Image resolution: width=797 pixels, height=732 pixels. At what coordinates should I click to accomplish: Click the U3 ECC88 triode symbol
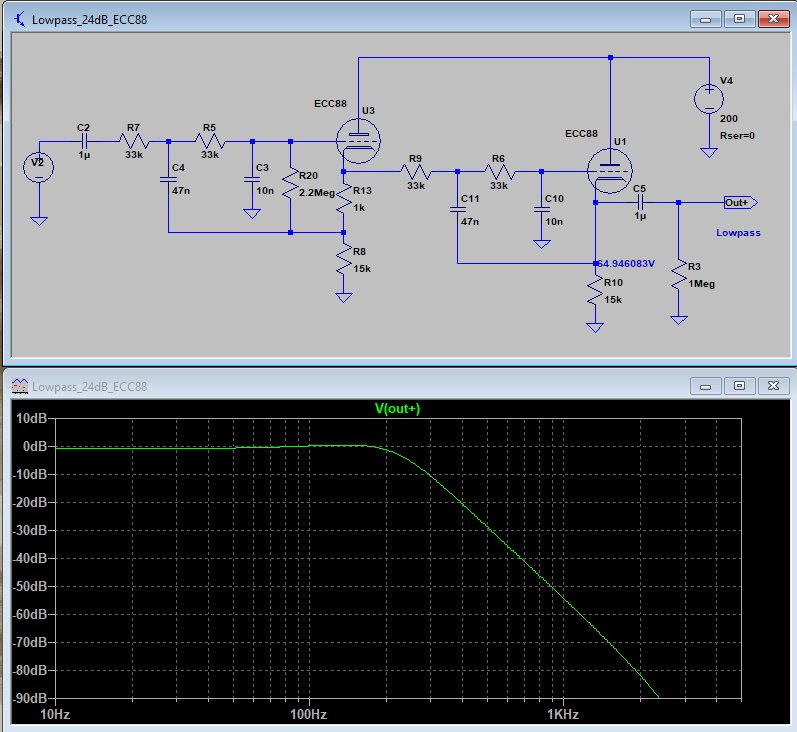click(358, 141)
